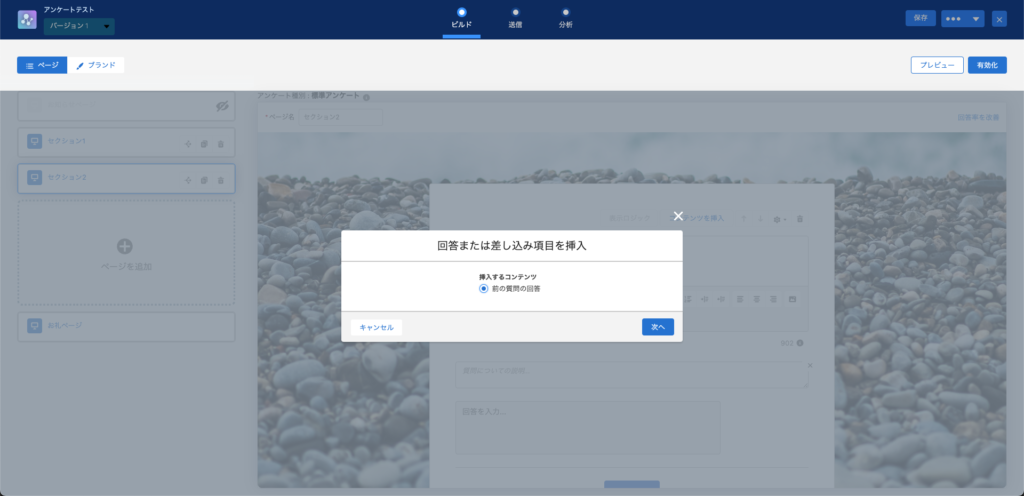This screenshot has width=1024, height=496.
Task: Click the プレビュー button
Action: coord(937,65)
